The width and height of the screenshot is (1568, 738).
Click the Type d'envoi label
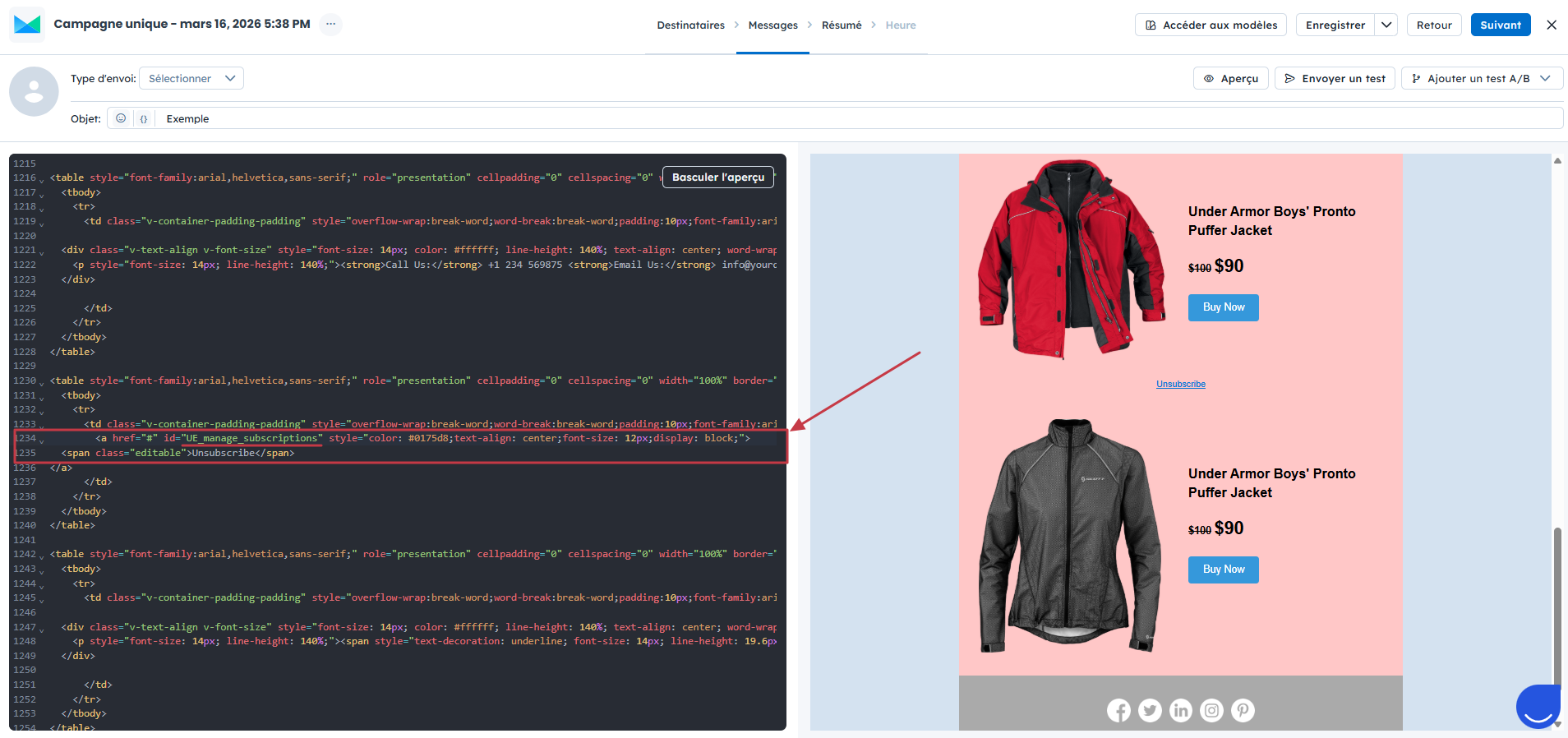point(104,79)
